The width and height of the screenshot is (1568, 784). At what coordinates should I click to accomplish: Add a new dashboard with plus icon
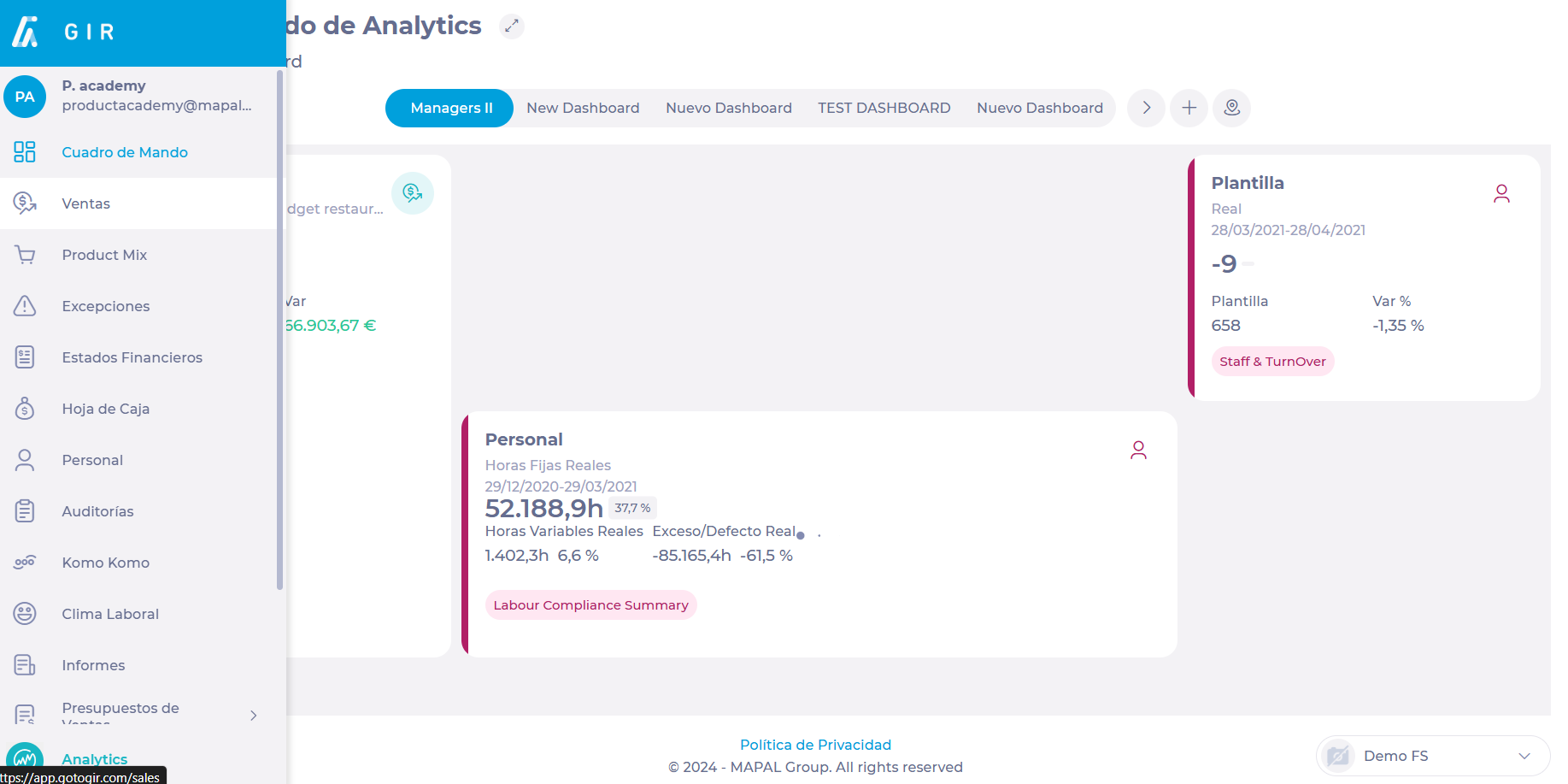click(1189, 108)
